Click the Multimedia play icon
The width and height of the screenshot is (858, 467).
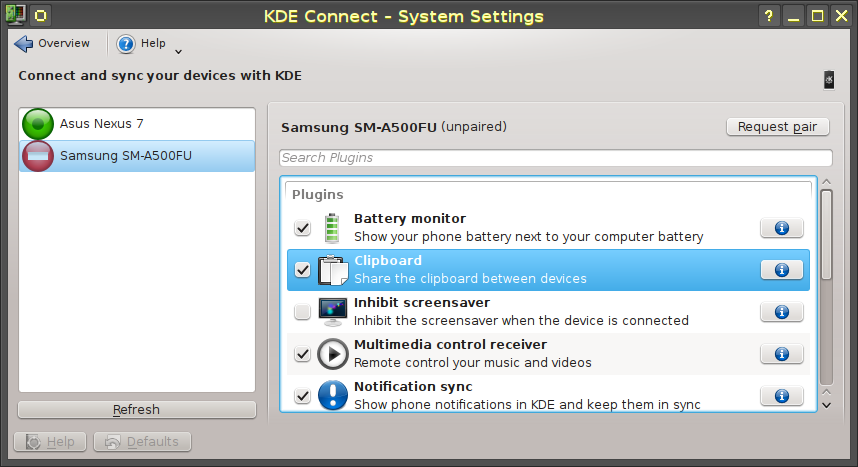click(x=333, y=354)
